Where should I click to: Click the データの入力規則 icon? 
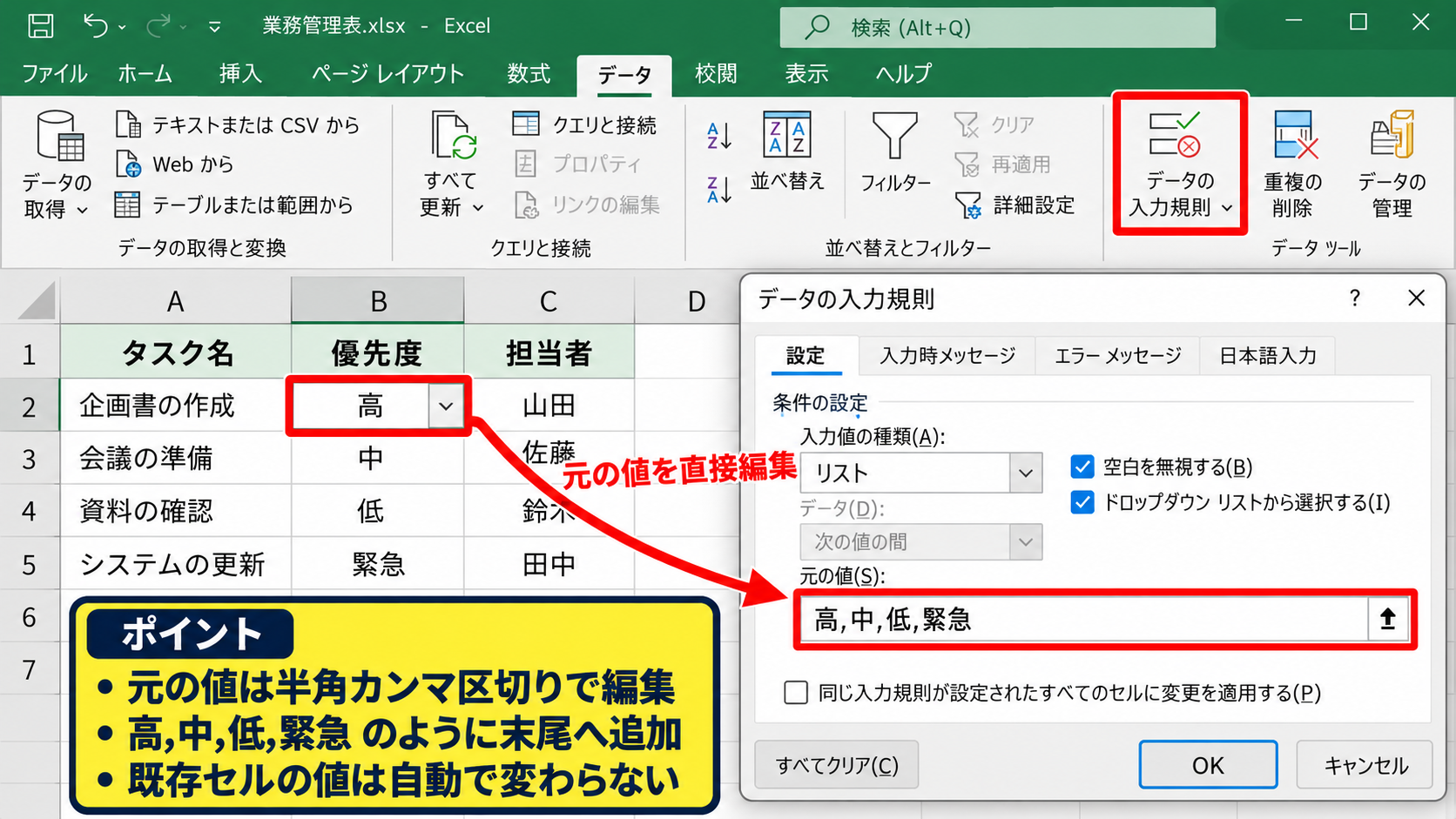tap(1175, 134)
